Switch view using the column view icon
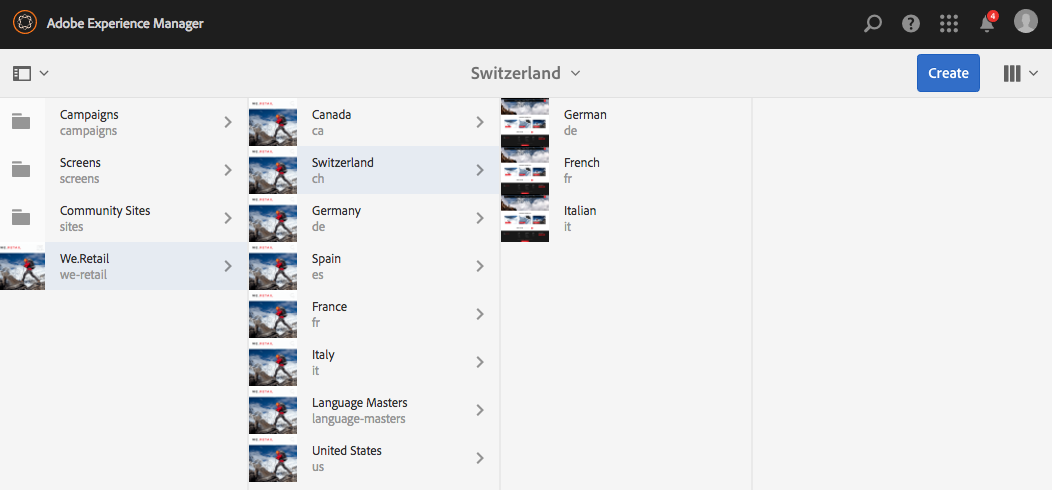Viewport: 1052px width, 490px height. tap(1020, 73)
